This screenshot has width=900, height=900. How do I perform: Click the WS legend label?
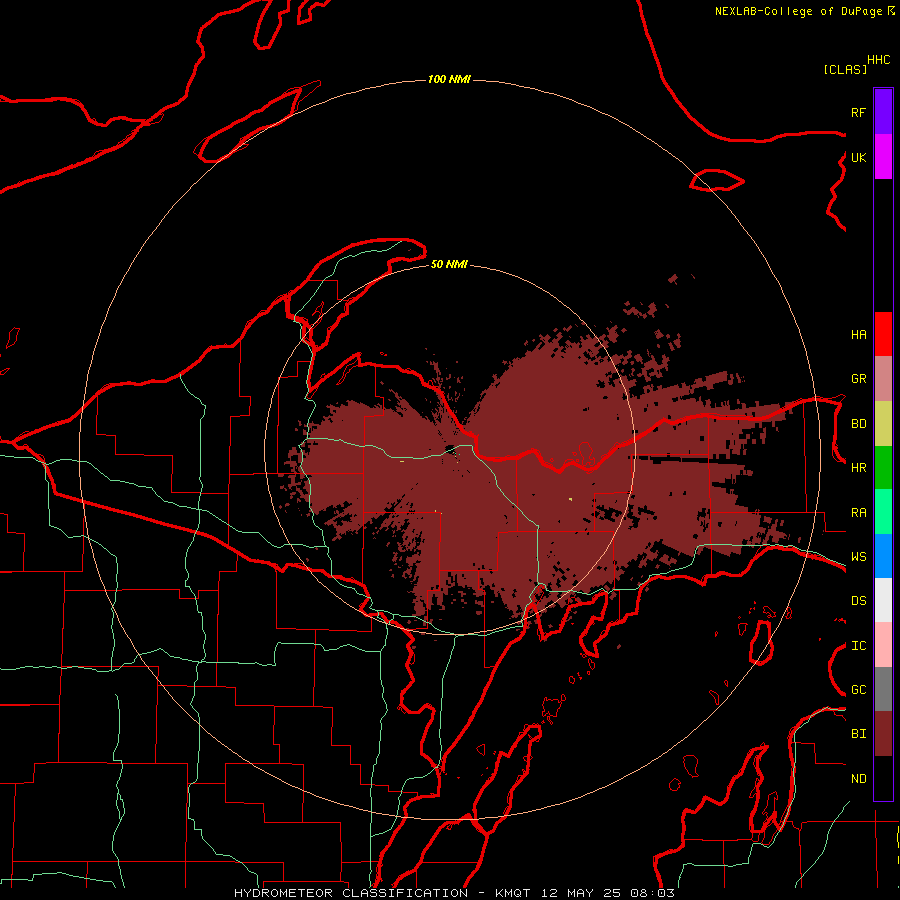click(858, 557)
